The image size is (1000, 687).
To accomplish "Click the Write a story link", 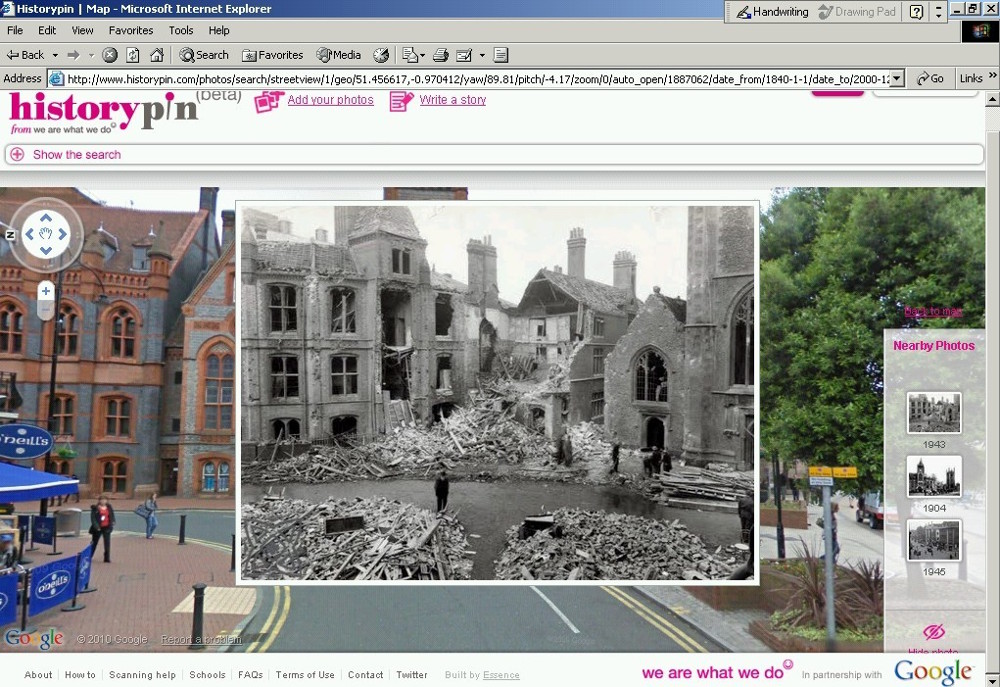I will coord(452,100).
